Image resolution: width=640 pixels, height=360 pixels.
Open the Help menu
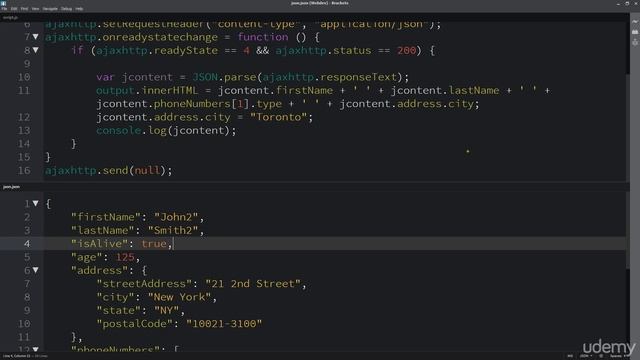79,9
